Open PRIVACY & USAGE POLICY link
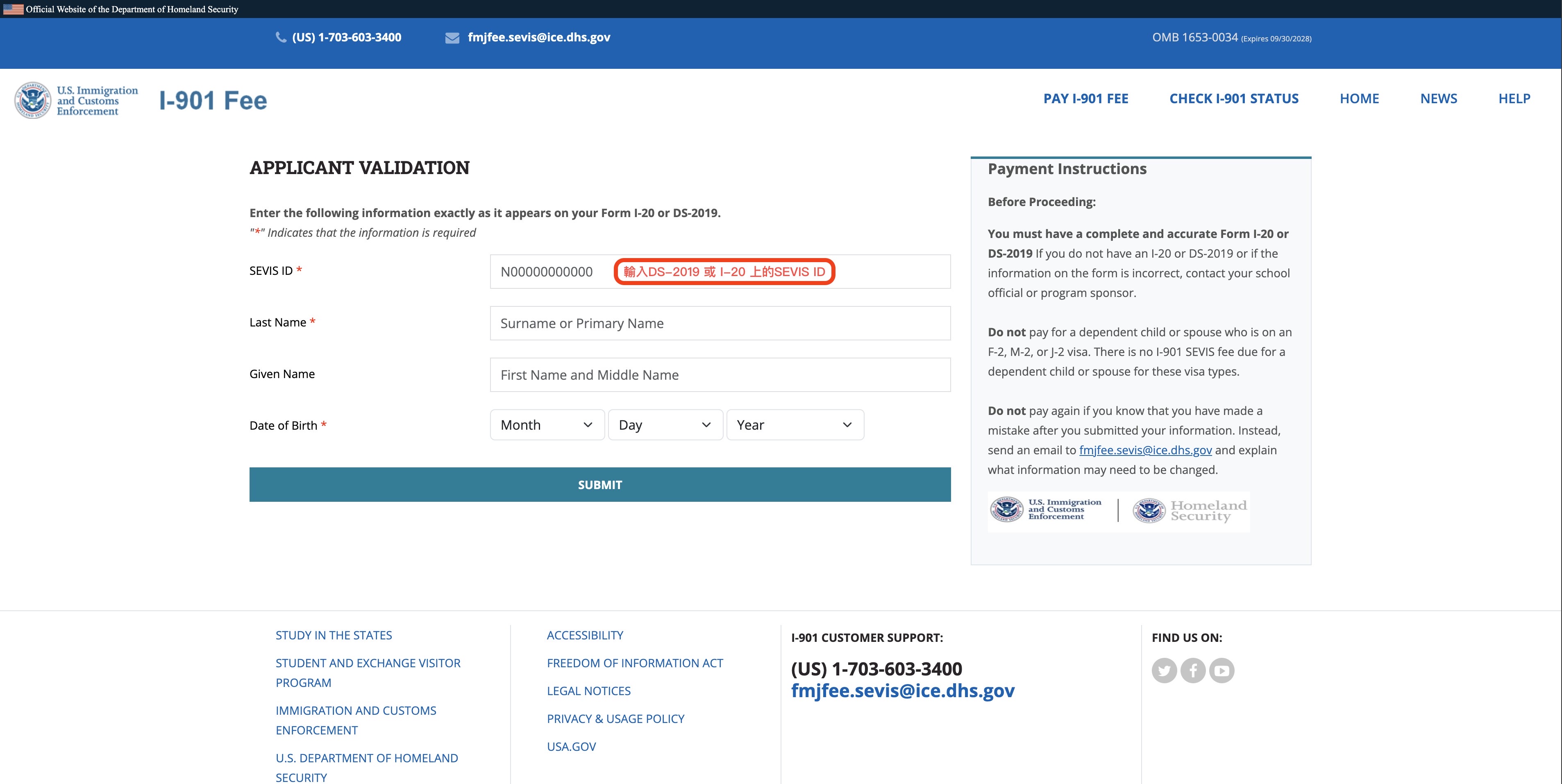This screenshot has height=784, width=1562. [x=615, y=719]
